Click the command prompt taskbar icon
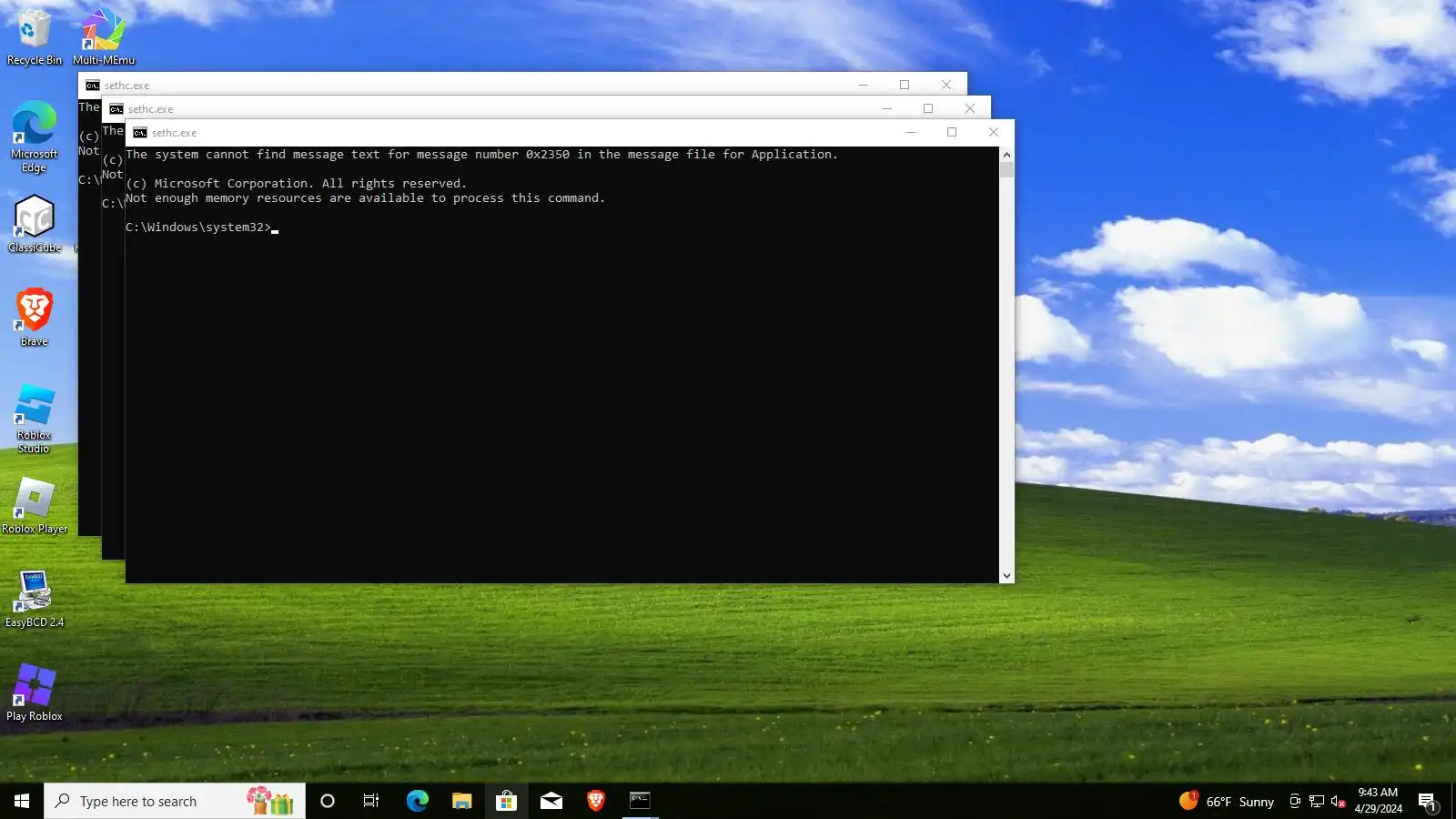 [641, 801]
